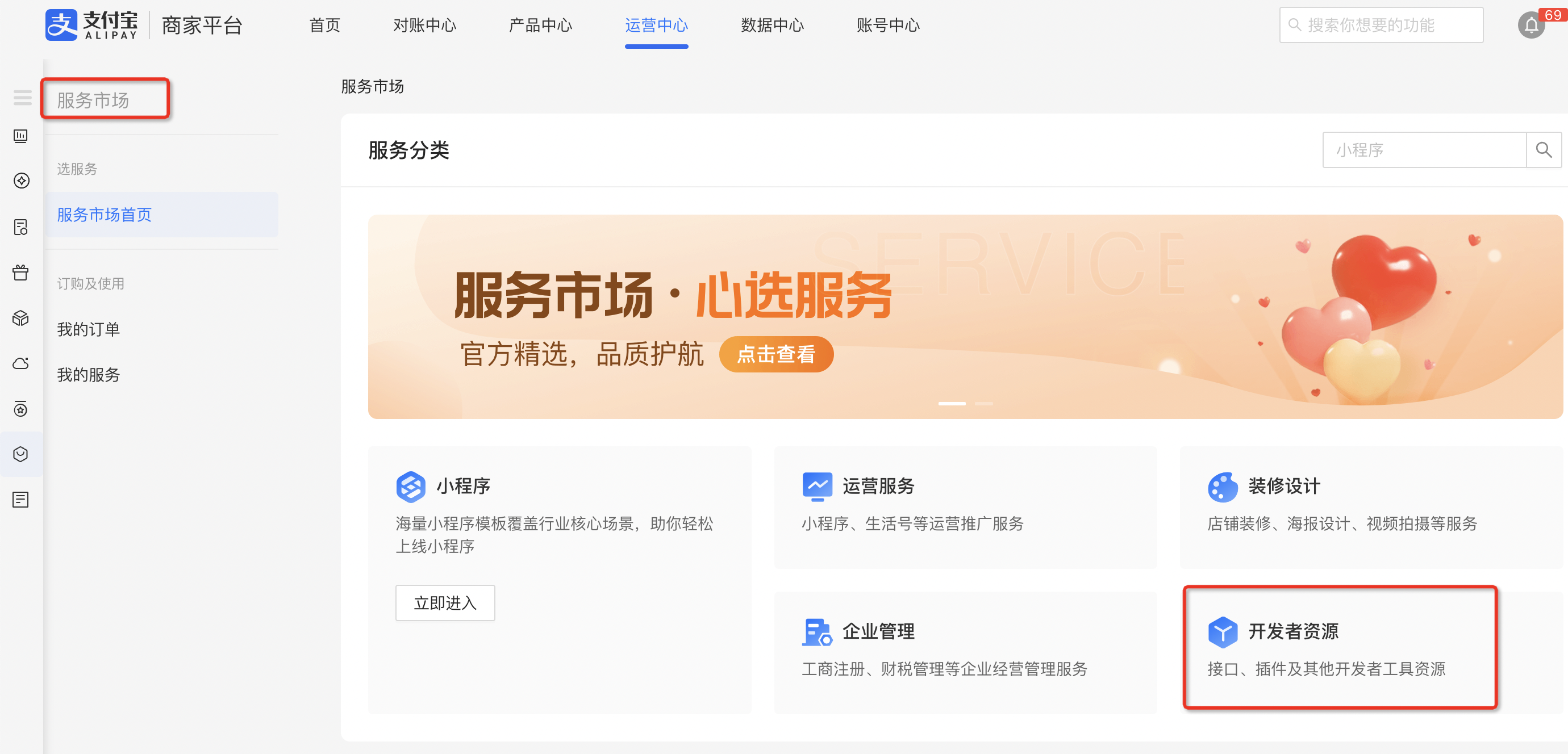1568x754 pixels.
Task: Click 店铺装修、海报设计、视频拍摄等服务 description
Action: click(1342, 524)
